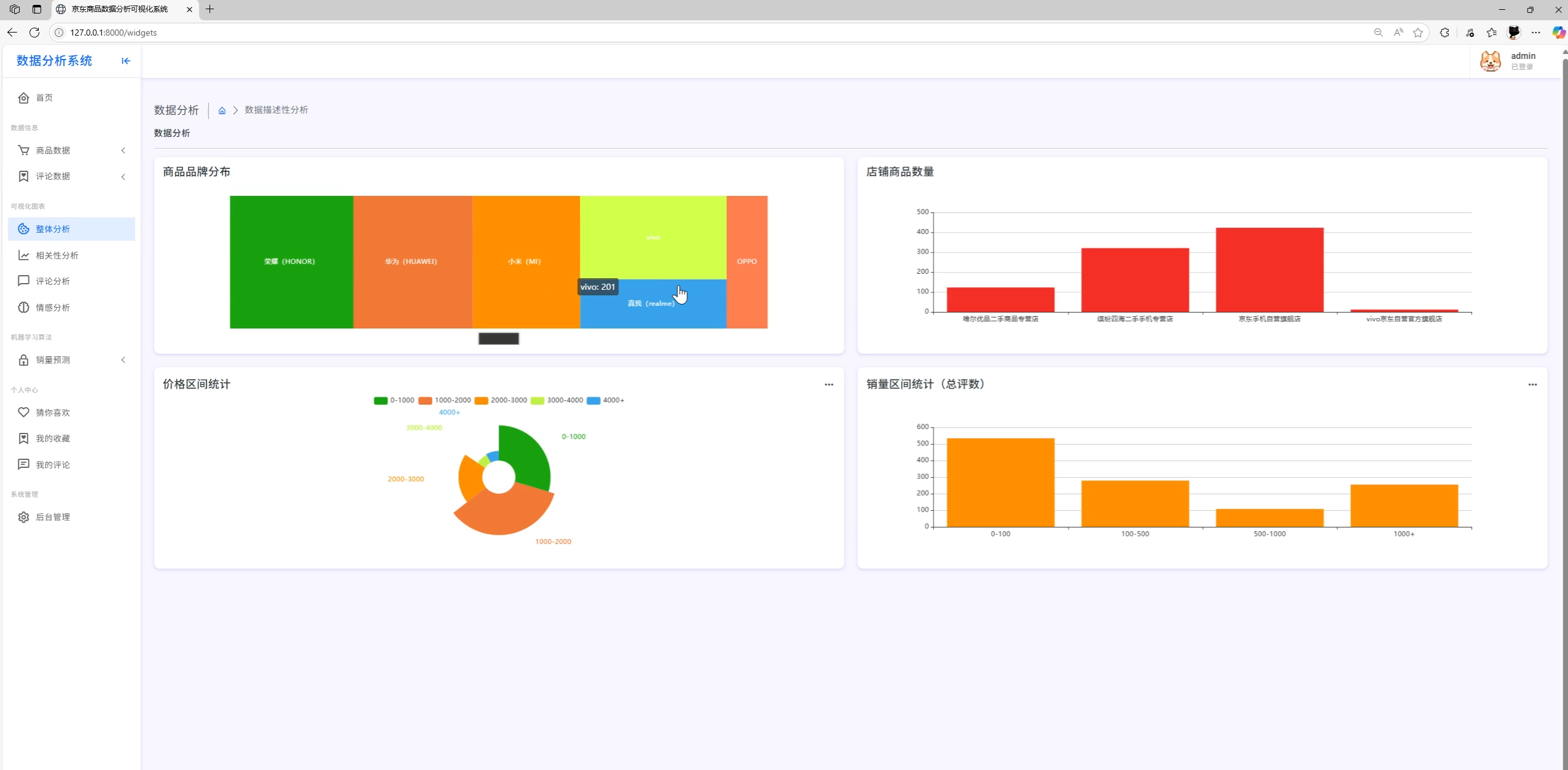The image size is (1568, 770).
Task: Click the 销量预测 lock icon
Action: pos(23,360)
